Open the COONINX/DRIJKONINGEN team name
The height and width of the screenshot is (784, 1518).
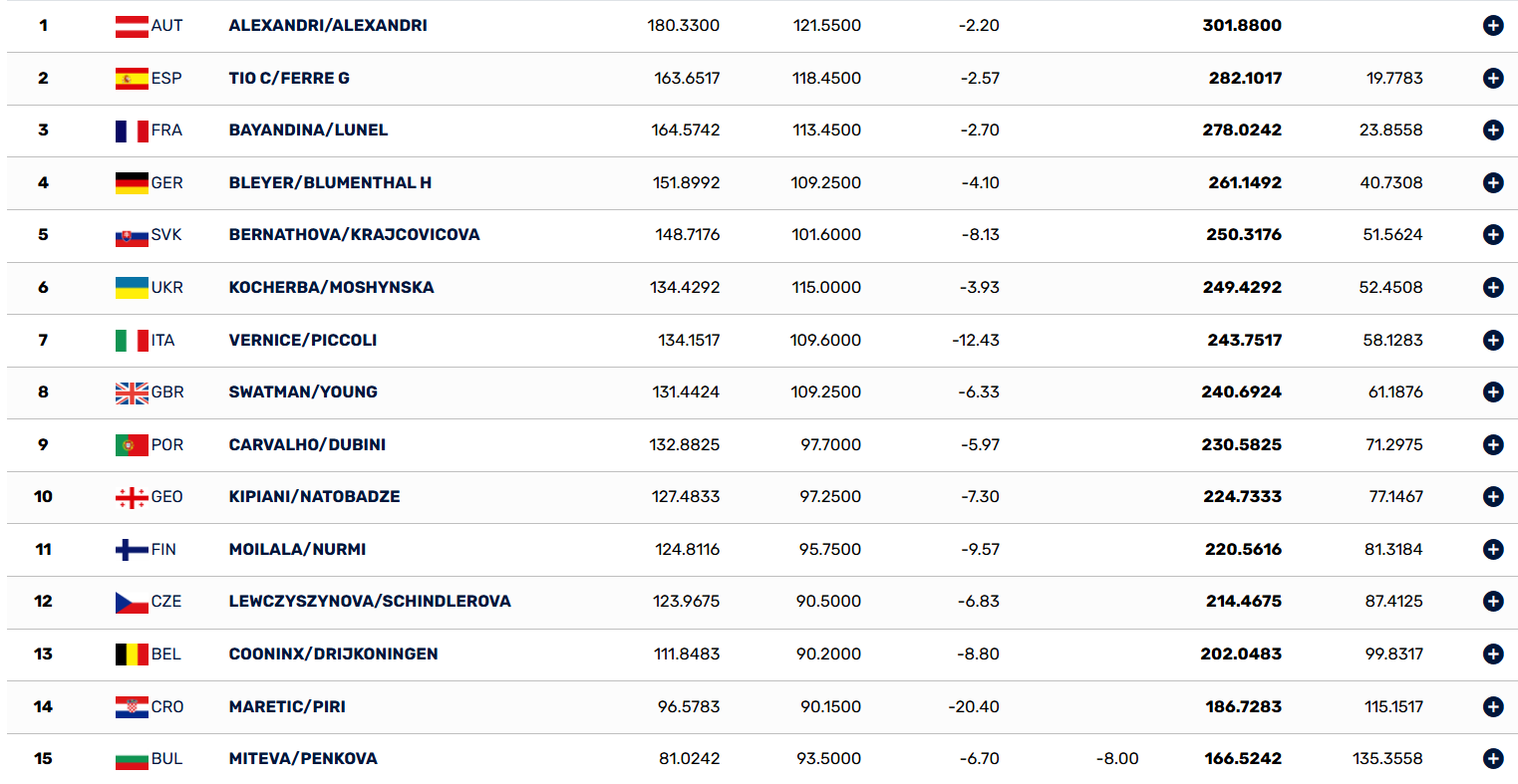pos(333,654)
